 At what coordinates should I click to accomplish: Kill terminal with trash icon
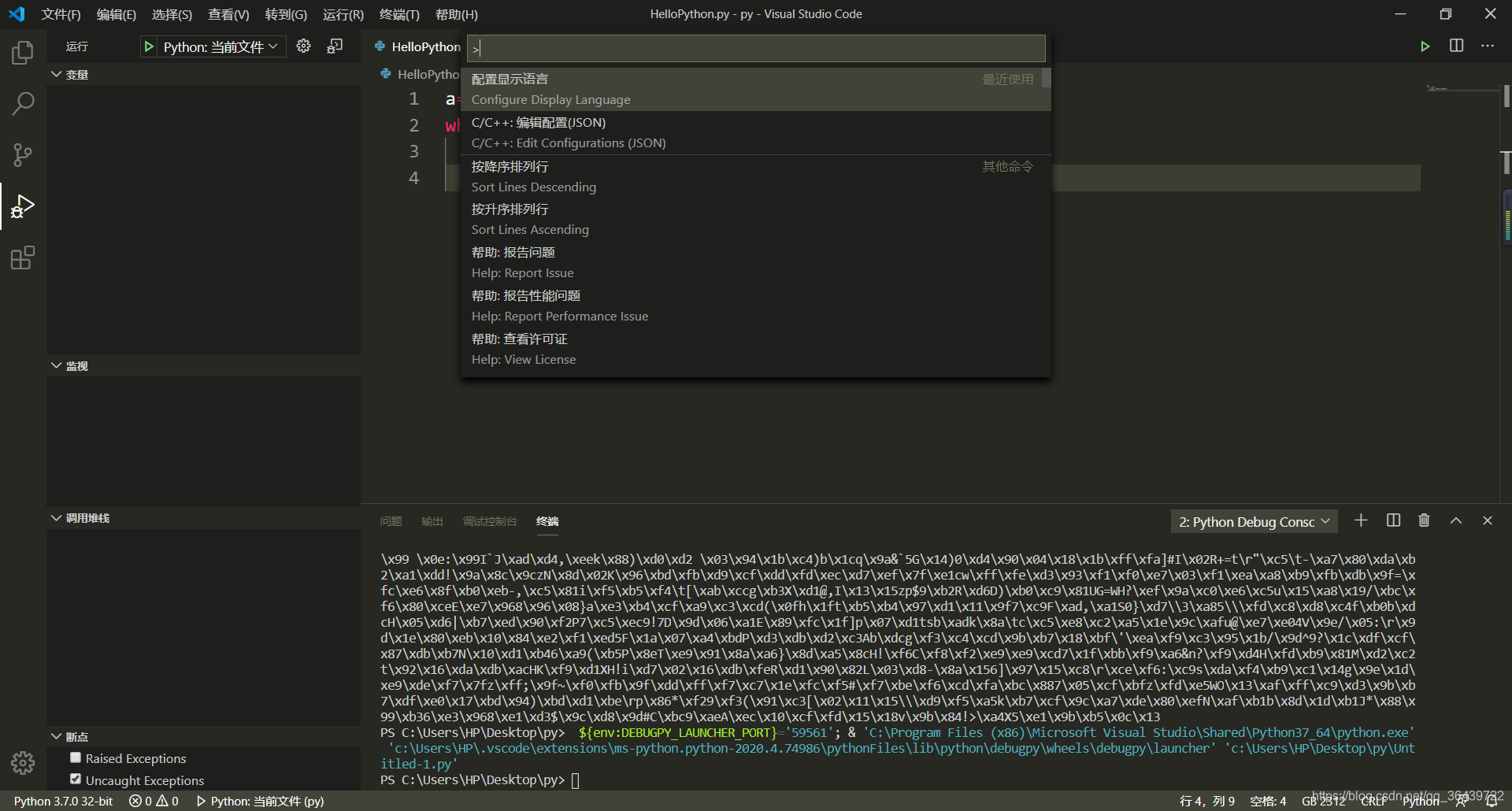click(1424, 520)
